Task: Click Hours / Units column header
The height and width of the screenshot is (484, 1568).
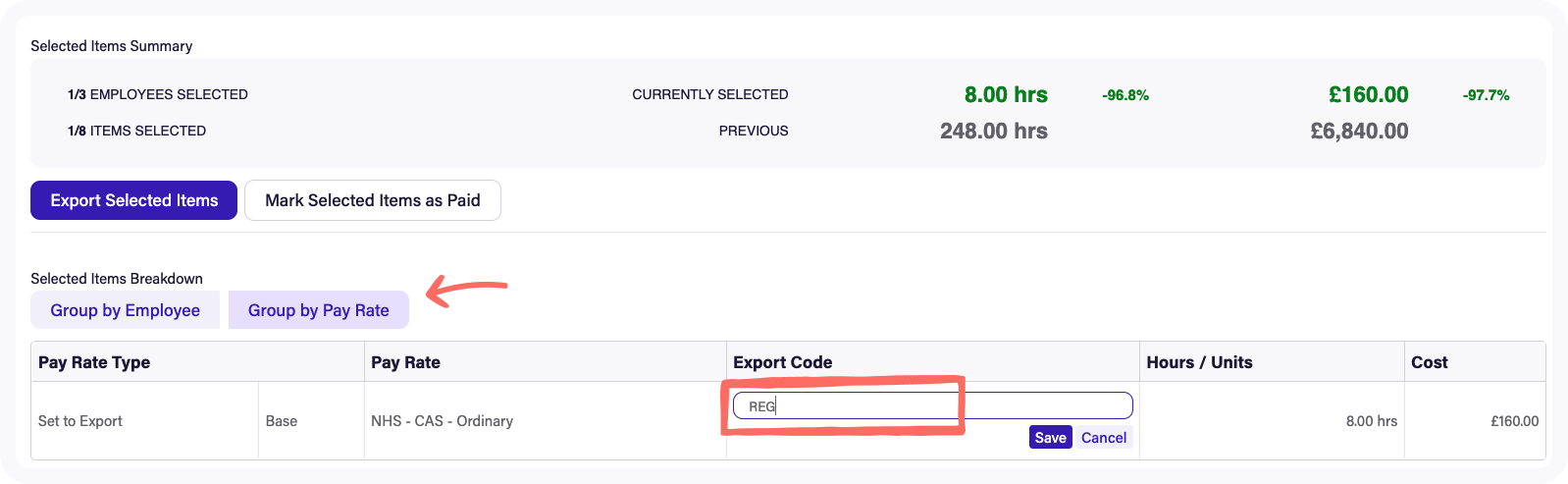Action: 1199,362
